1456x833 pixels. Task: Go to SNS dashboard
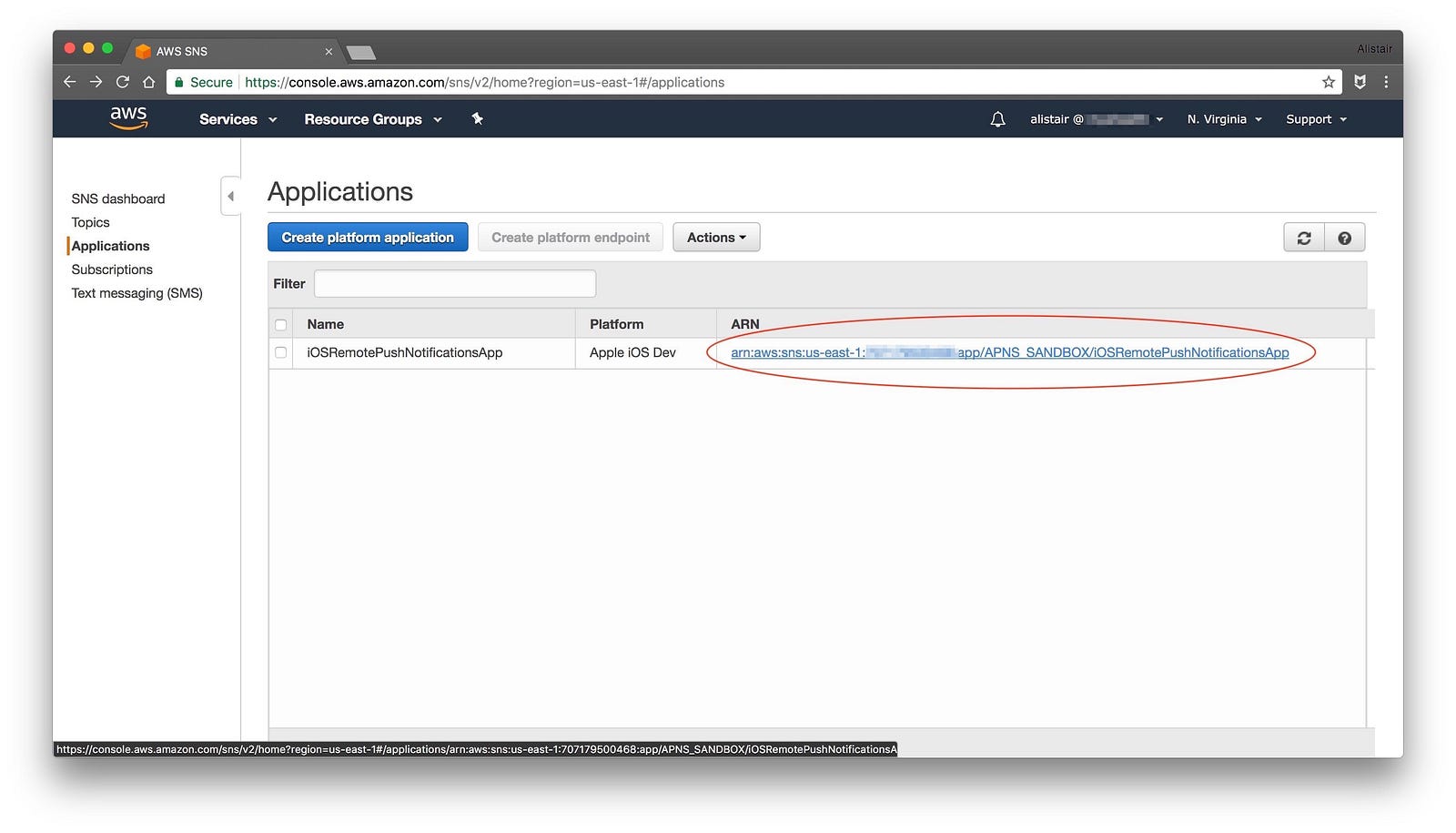[x=118, y=198]
